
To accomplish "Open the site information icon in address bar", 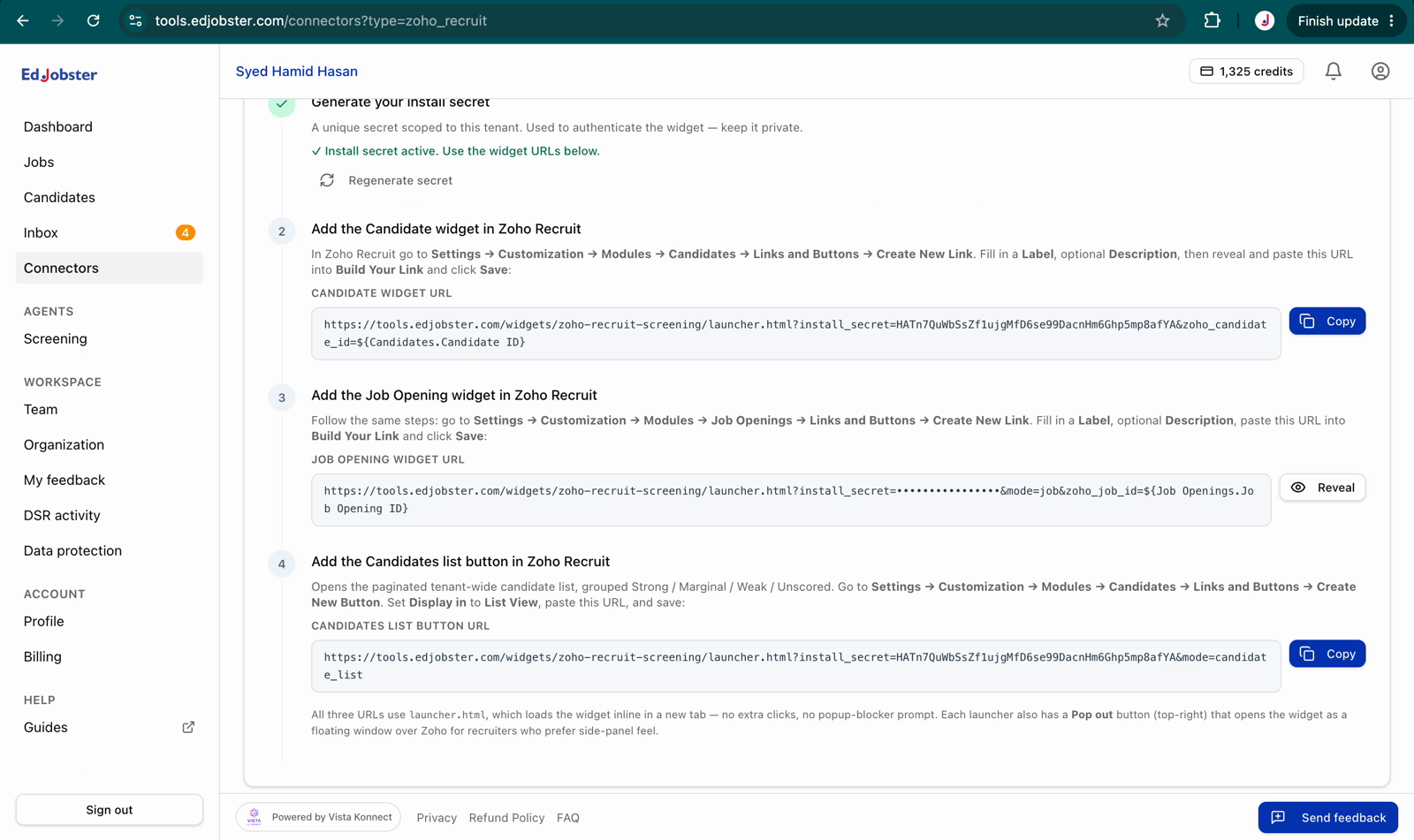I will [135, 20].
